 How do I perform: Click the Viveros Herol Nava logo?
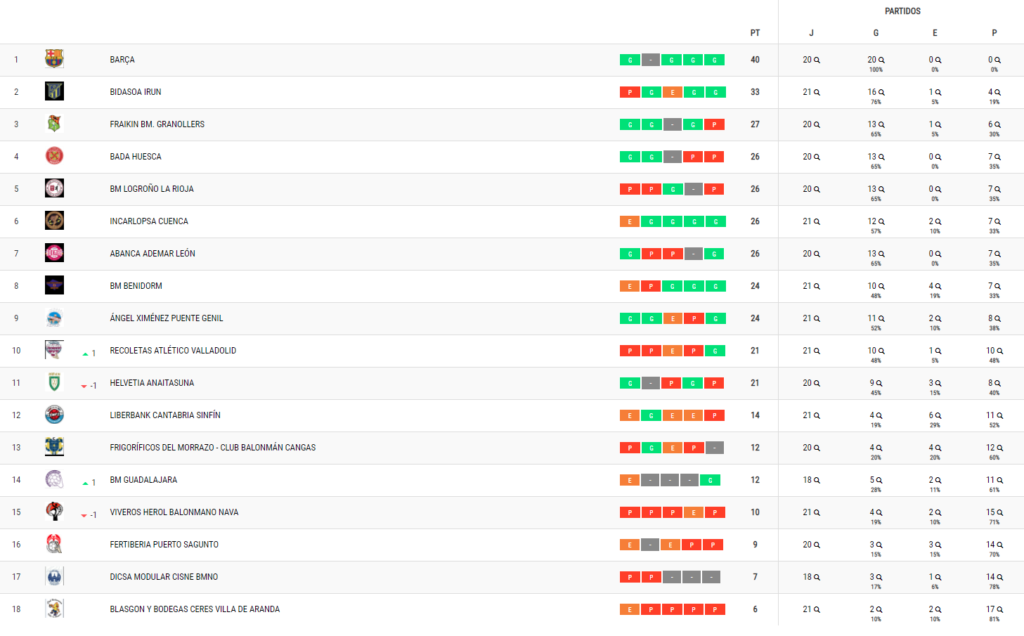pyautogui.click(x=54, y=511)
